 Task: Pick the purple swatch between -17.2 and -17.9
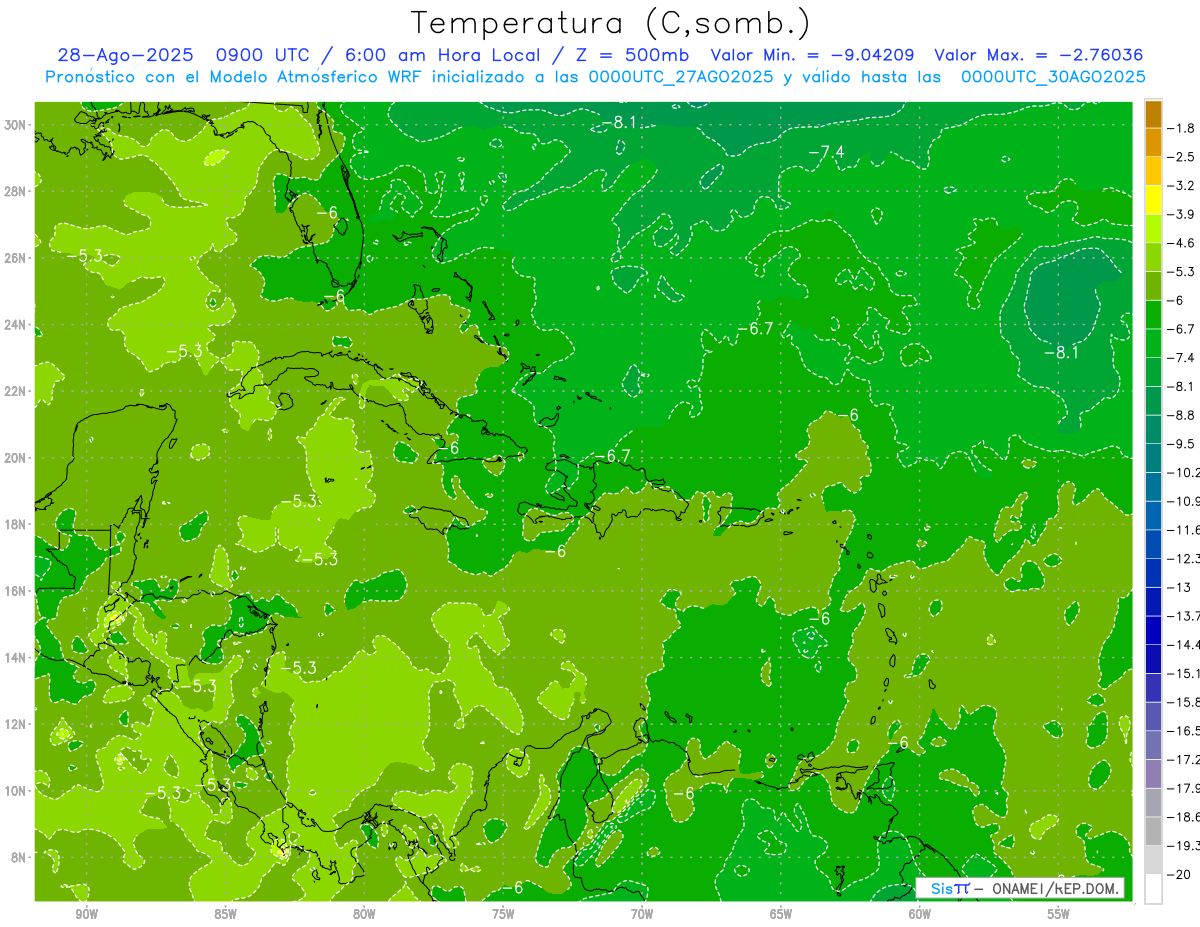(1153, 773)
